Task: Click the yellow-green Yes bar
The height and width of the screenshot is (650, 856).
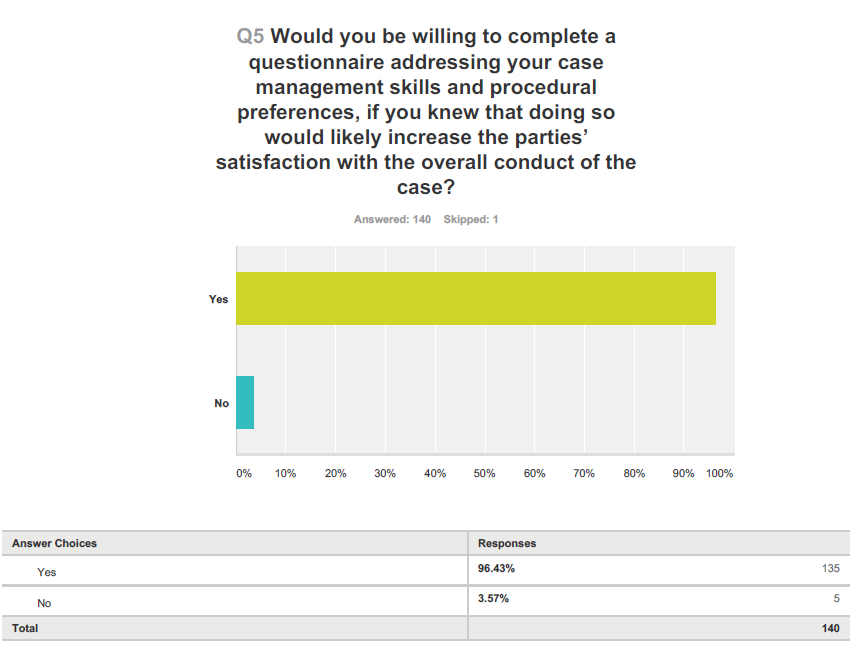Action: [x=476, y=299]
